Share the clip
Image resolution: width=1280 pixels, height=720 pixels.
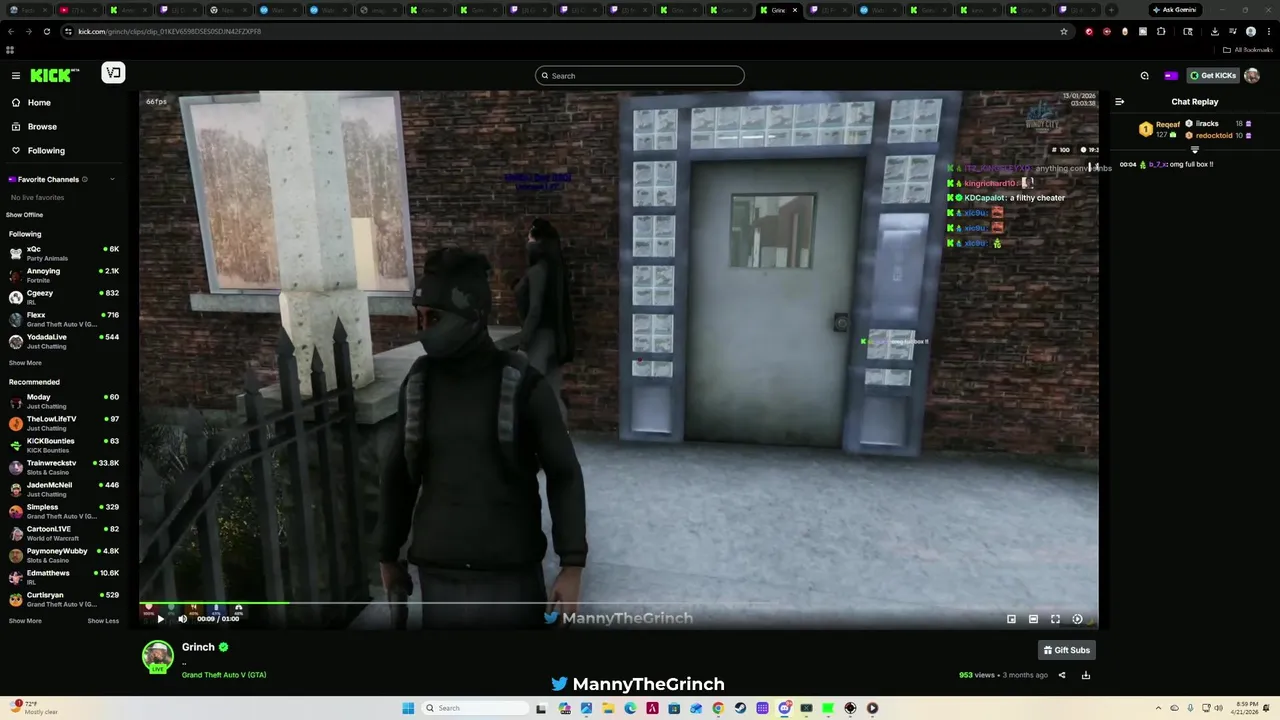[1062, 675]
